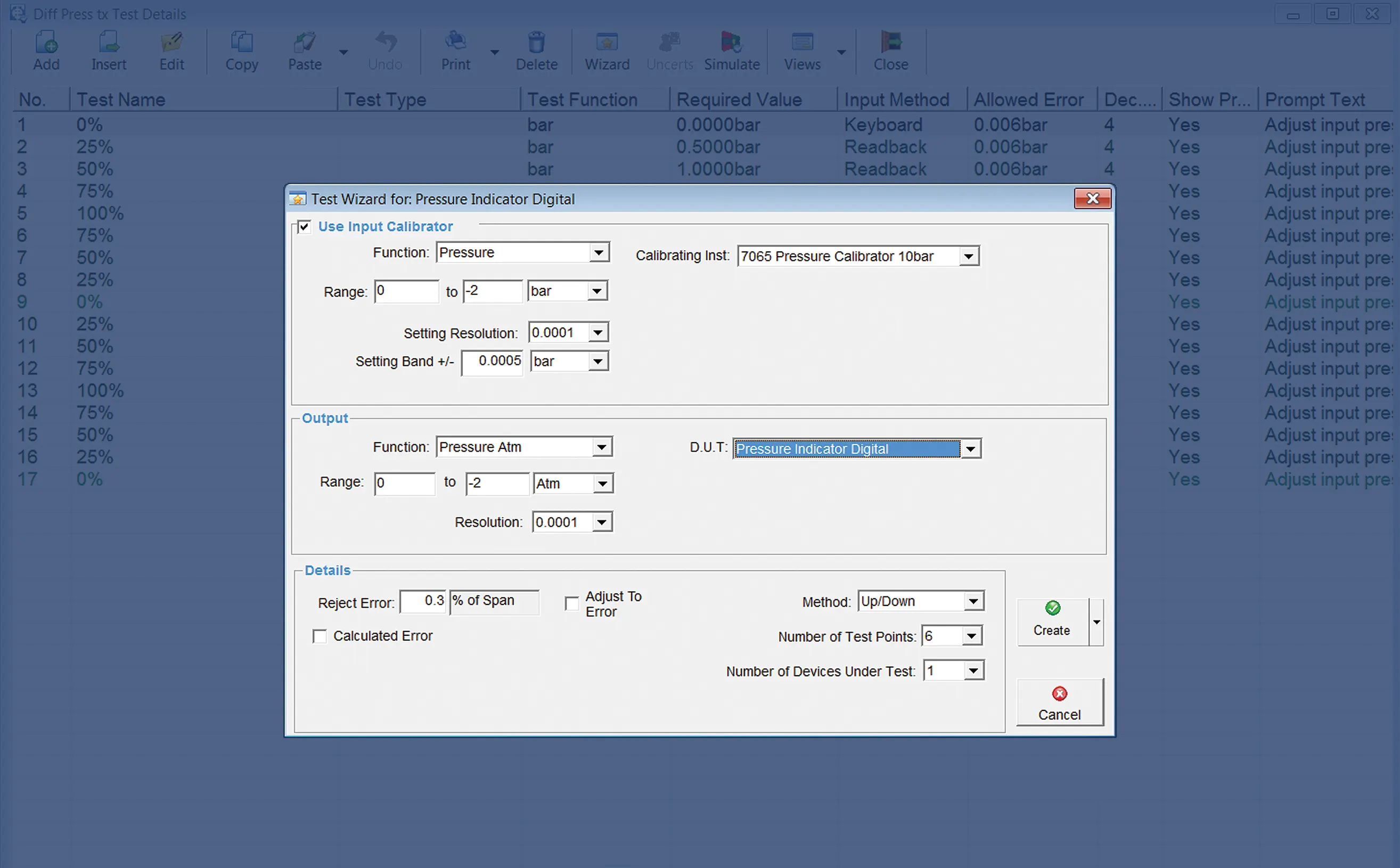Click the Simulate toolbar icon
Image resolution: width=1400 pixels, height=868 pixels.
pyautogui.click(x=731, y=43)
